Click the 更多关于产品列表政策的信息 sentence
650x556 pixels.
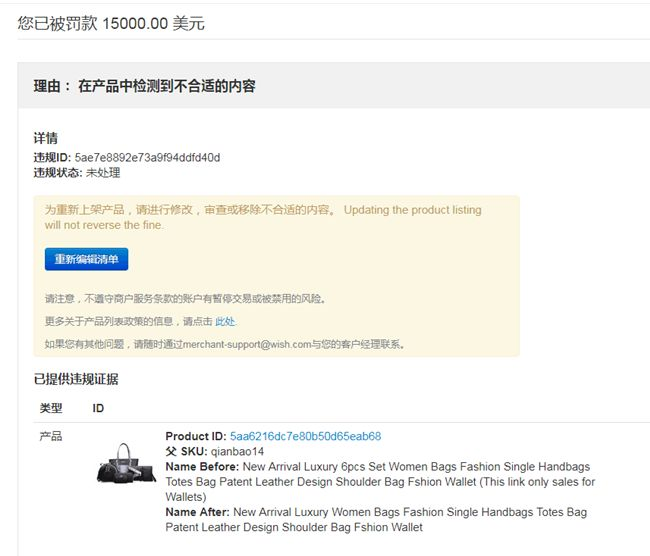[109, 321]
